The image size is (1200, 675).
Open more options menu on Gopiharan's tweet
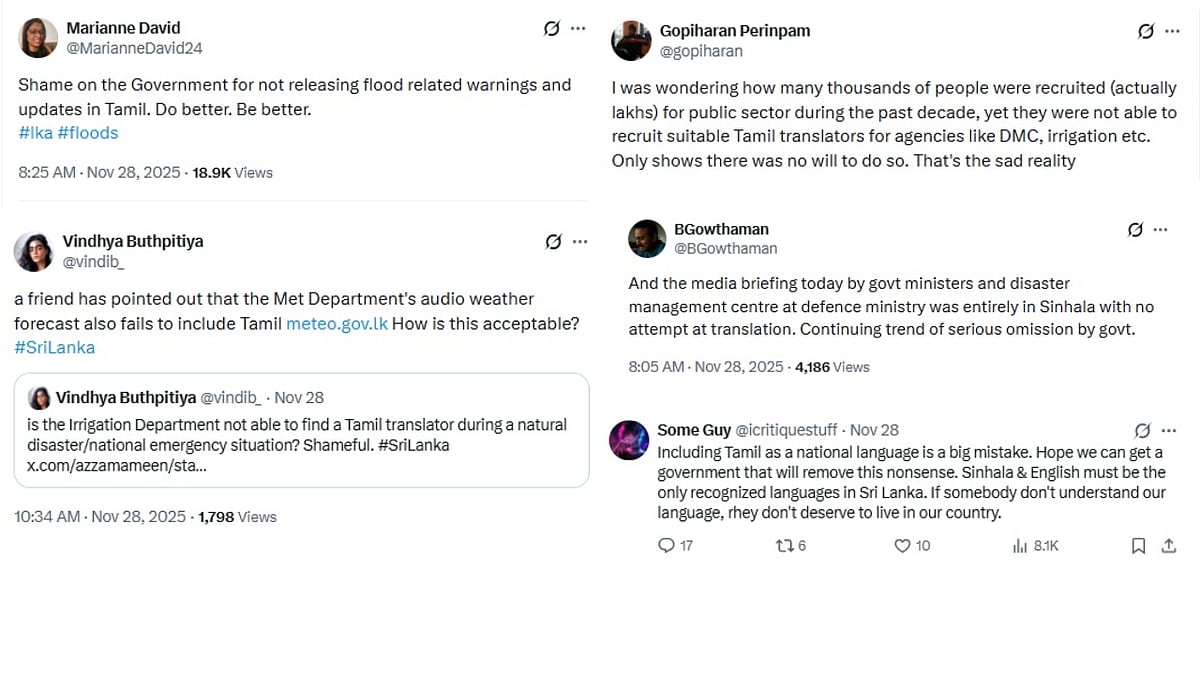(x=1173, y=31)
